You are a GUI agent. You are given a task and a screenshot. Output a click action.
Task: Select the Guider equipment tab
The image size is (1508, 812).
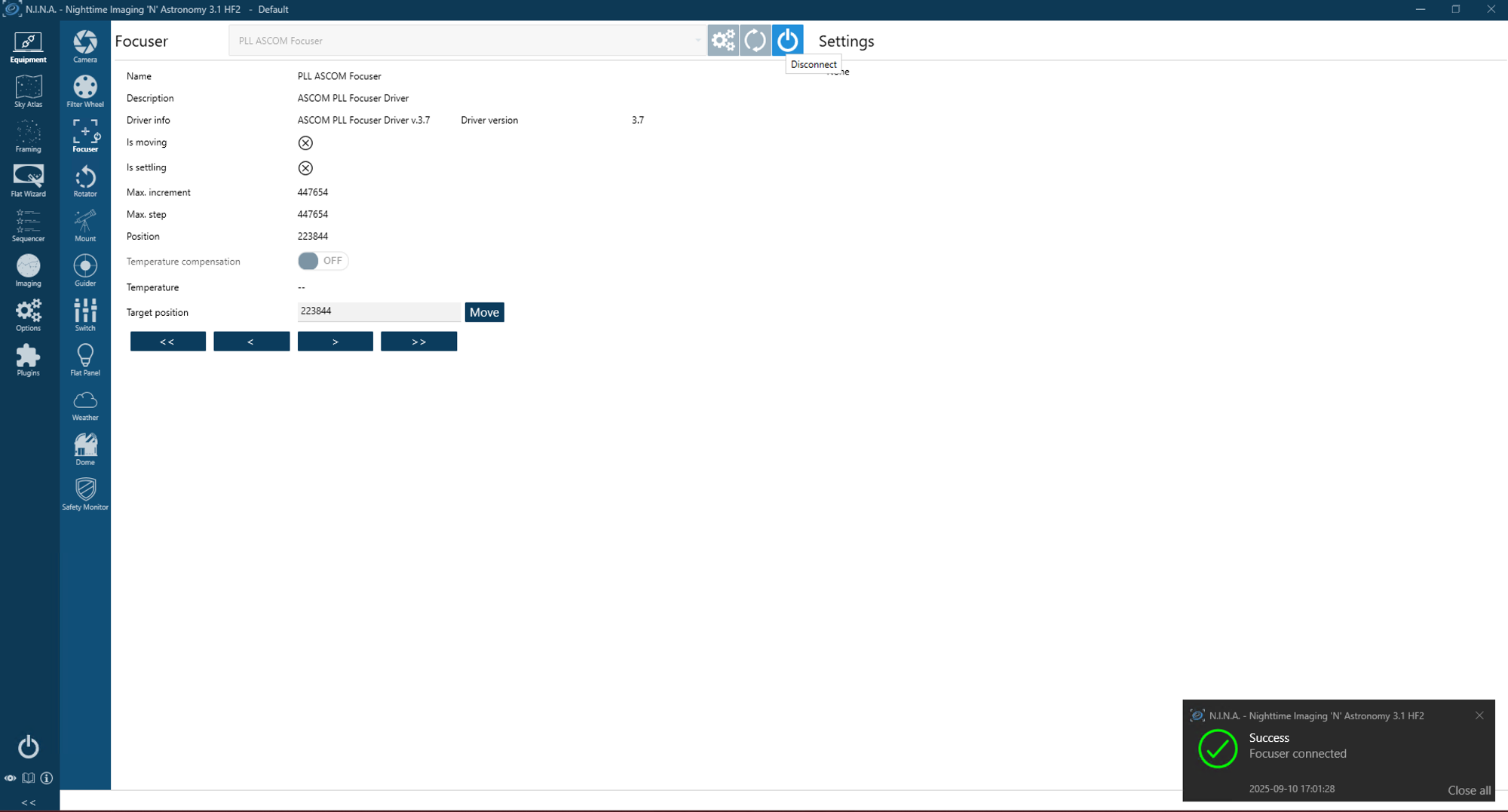point(85,271)
